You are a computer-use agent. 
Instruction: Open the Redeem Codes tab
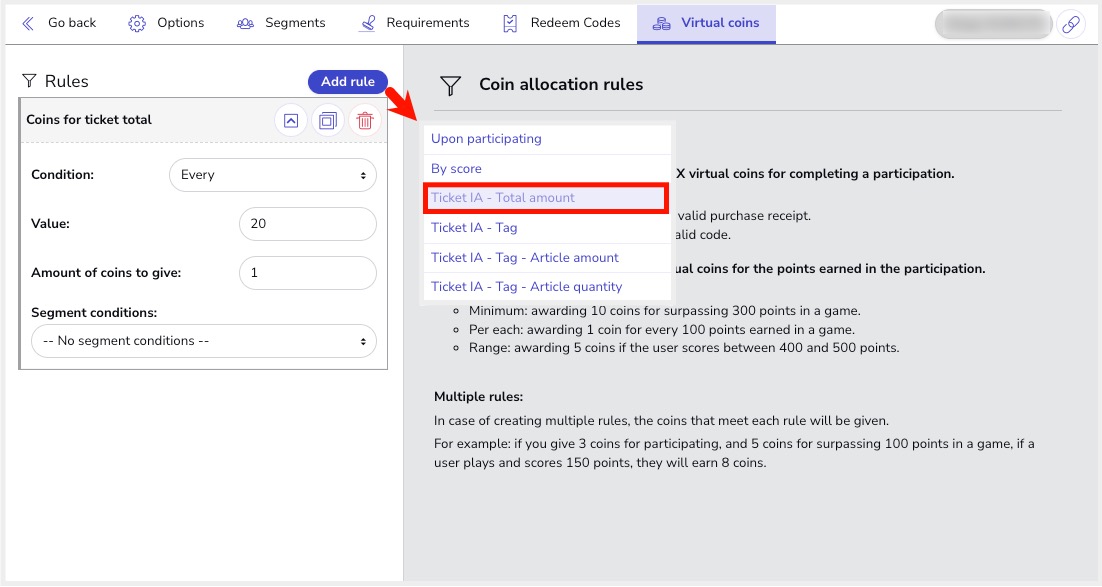[x=561, y=23]
